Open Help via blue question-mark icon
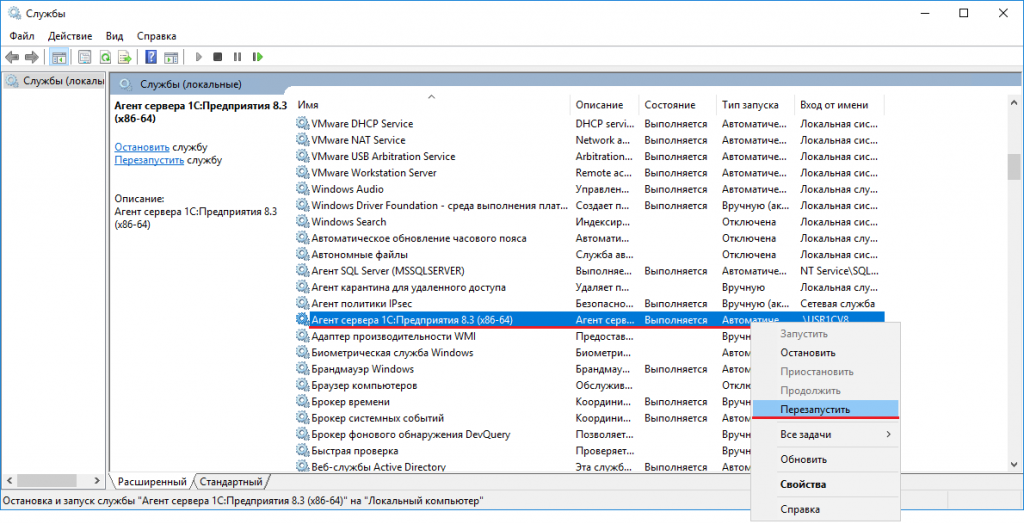The height and width of the screenshot is (524, 1024). click(151, 57)
